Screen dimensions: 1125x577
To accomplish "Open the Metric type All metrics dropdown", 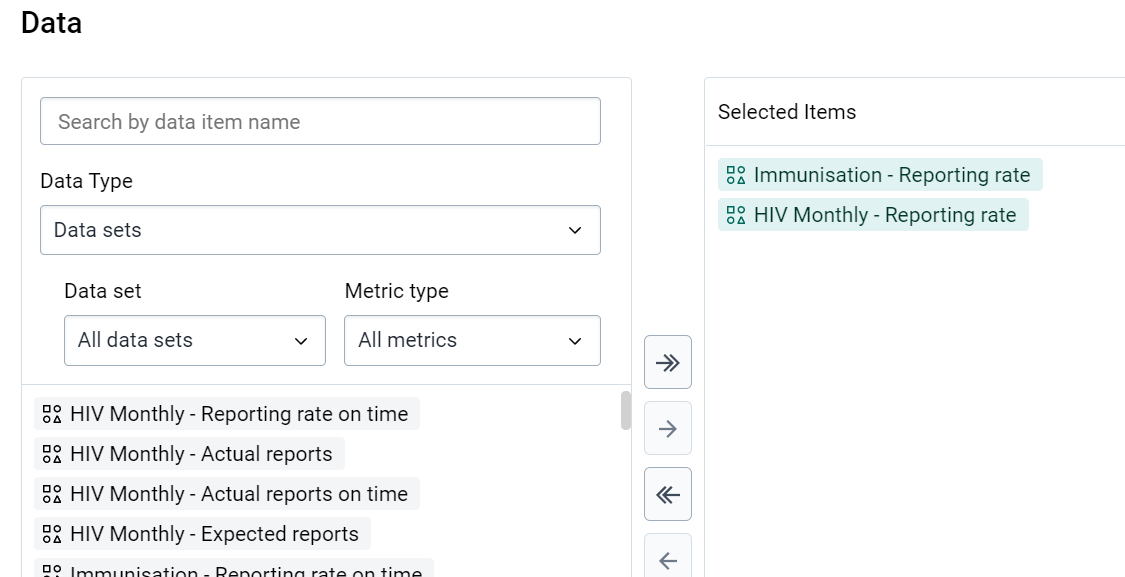I will 472,340.
